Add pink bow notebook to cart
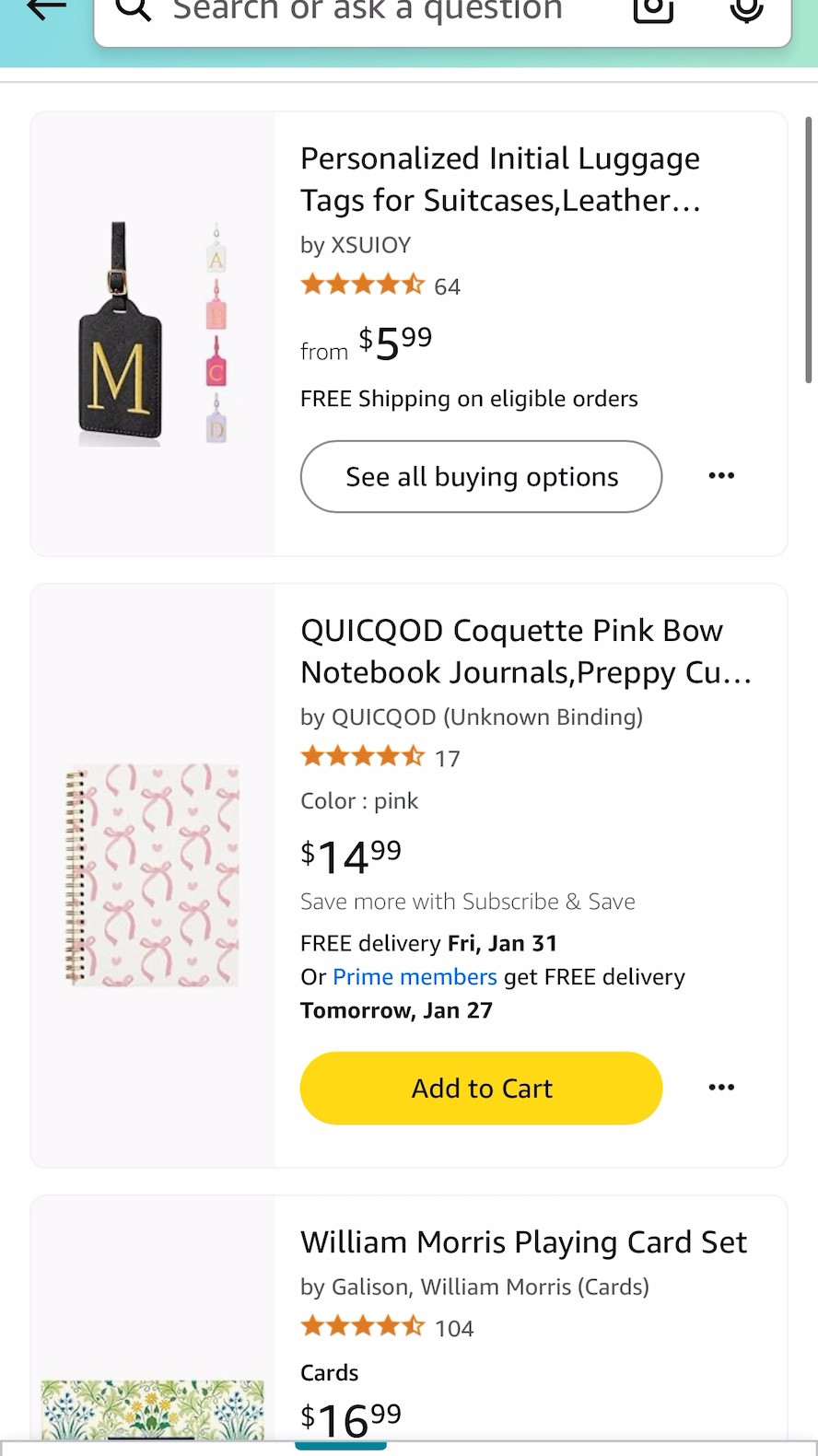This screenshot has width=818, height=1456. 481,1088
